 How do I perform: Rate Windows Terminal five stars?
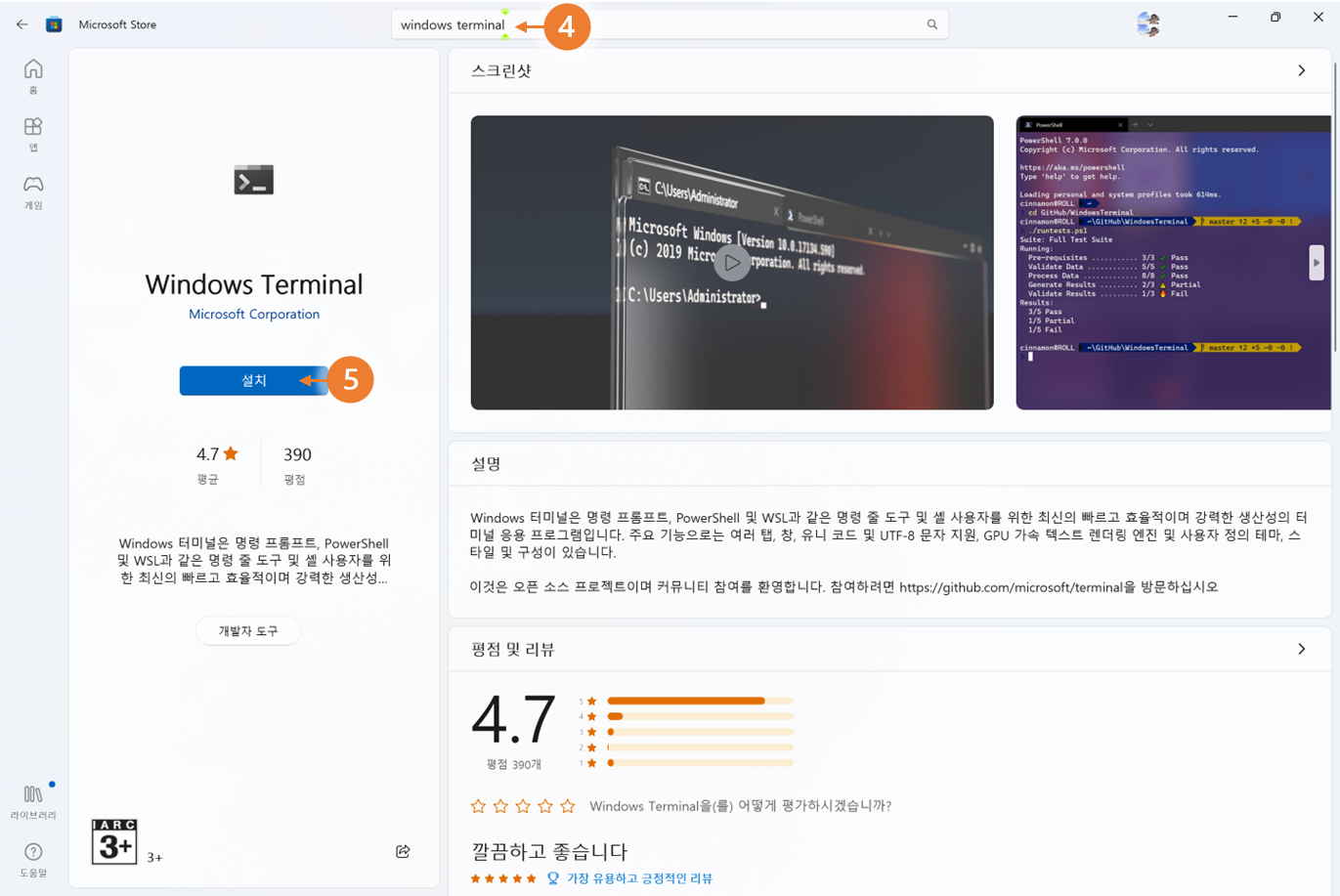tap(568, 806)
